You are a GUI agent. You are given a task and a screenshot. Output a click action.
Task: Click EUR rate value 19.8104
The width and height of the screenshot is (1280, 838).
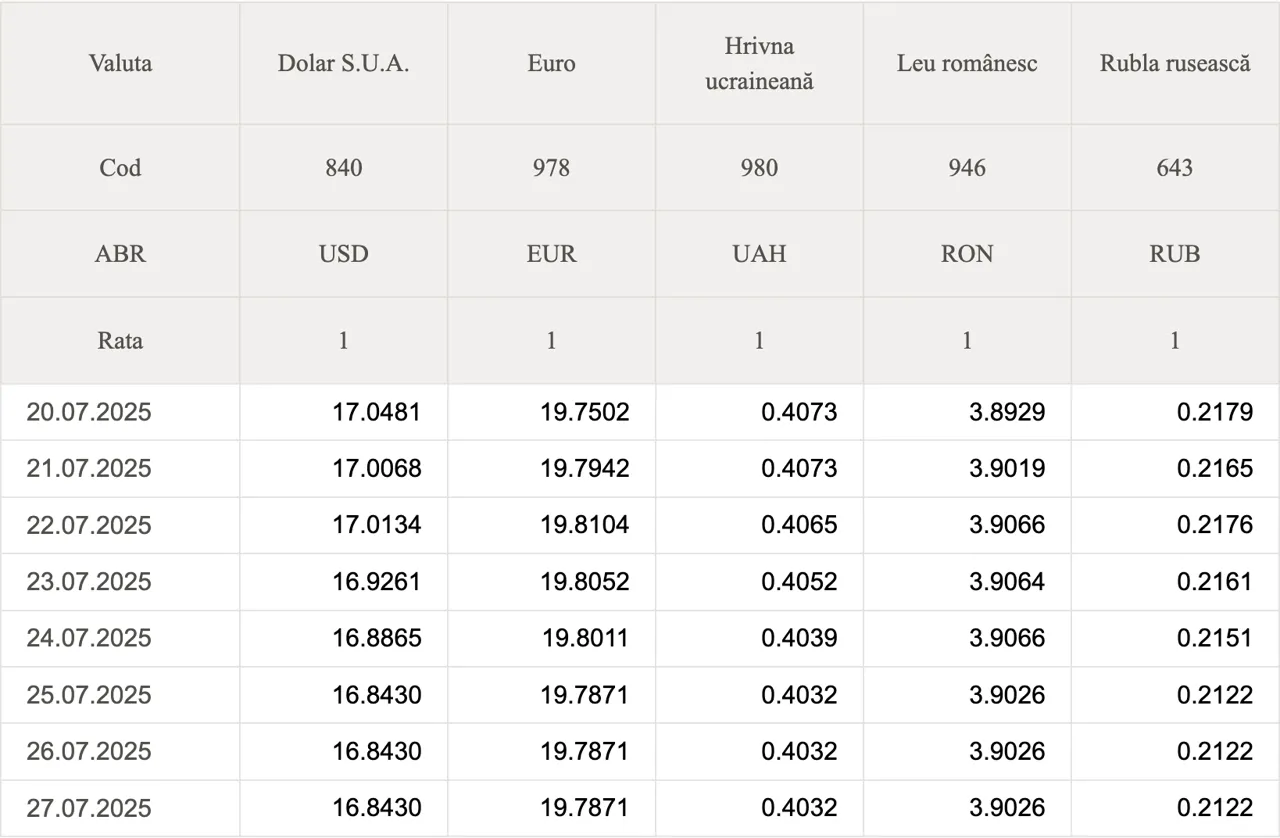585,525
